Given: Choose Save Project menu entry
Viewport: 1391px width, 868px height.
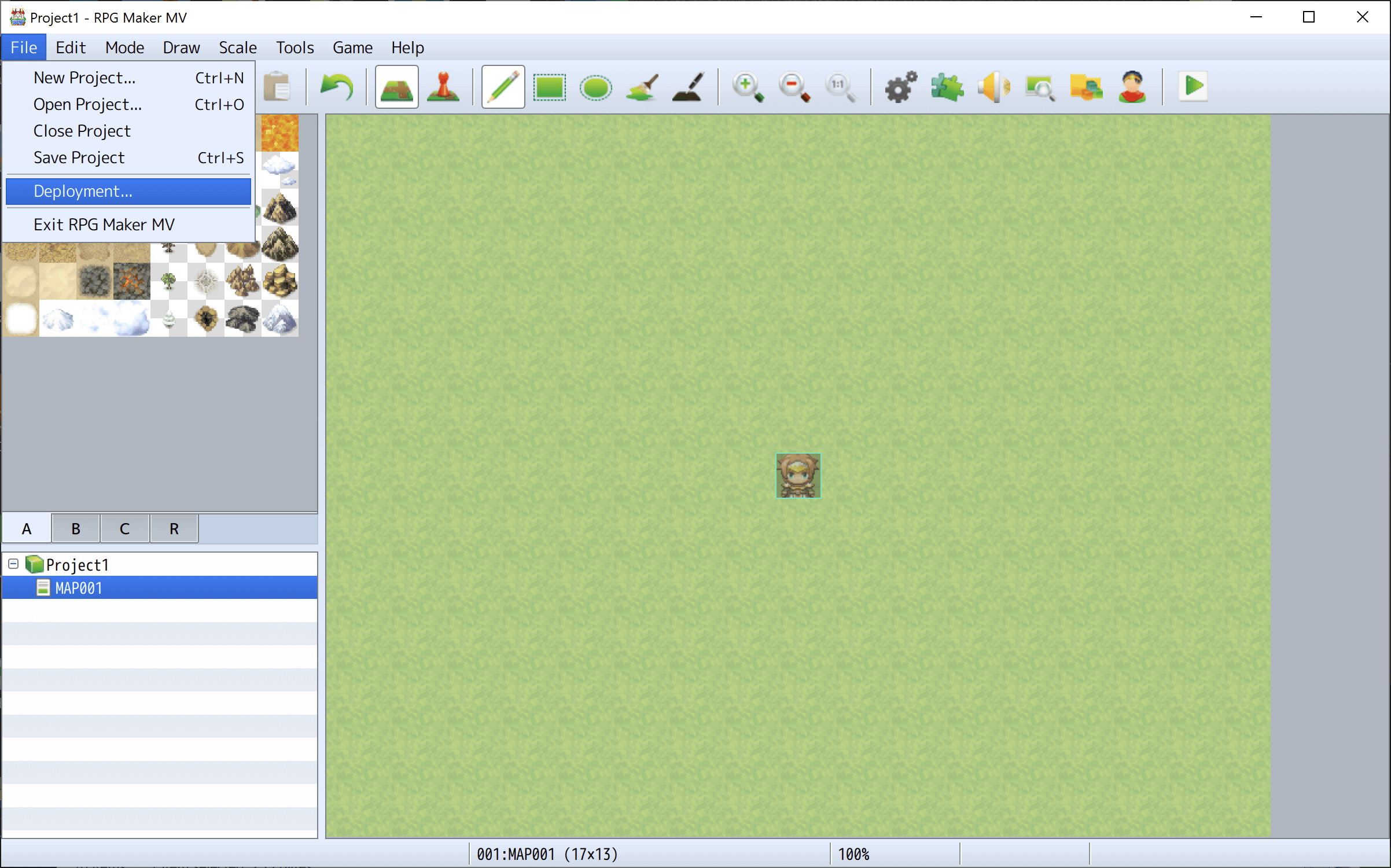Looking at the screenshot, I should click(x=128, y=157).
